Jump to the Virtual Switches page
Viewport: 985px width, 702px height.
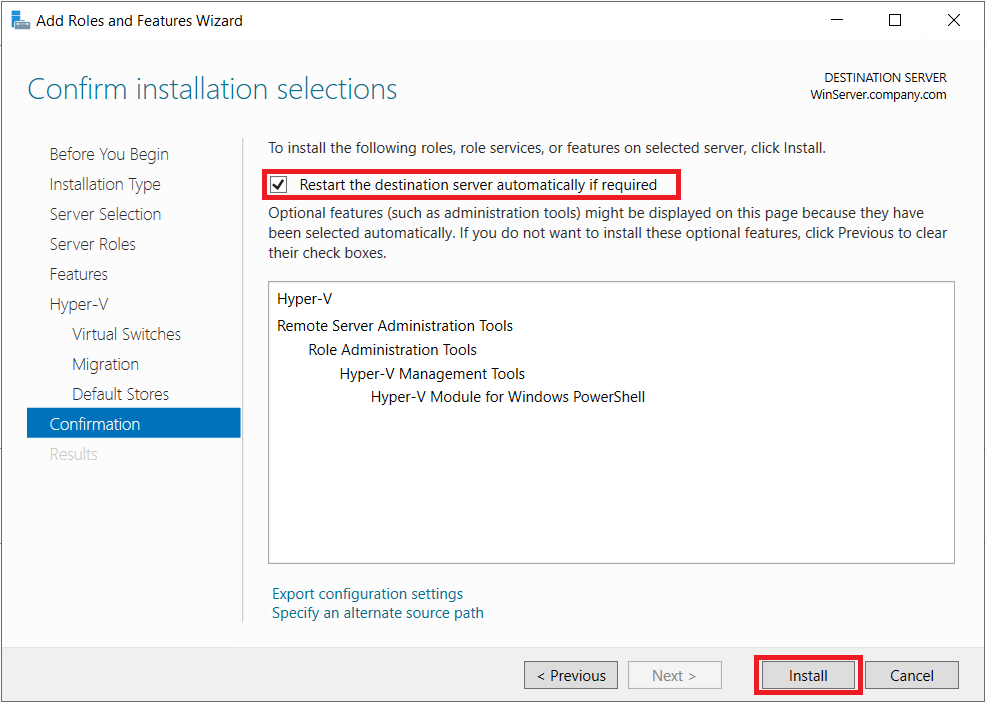[x=126, y=334]
